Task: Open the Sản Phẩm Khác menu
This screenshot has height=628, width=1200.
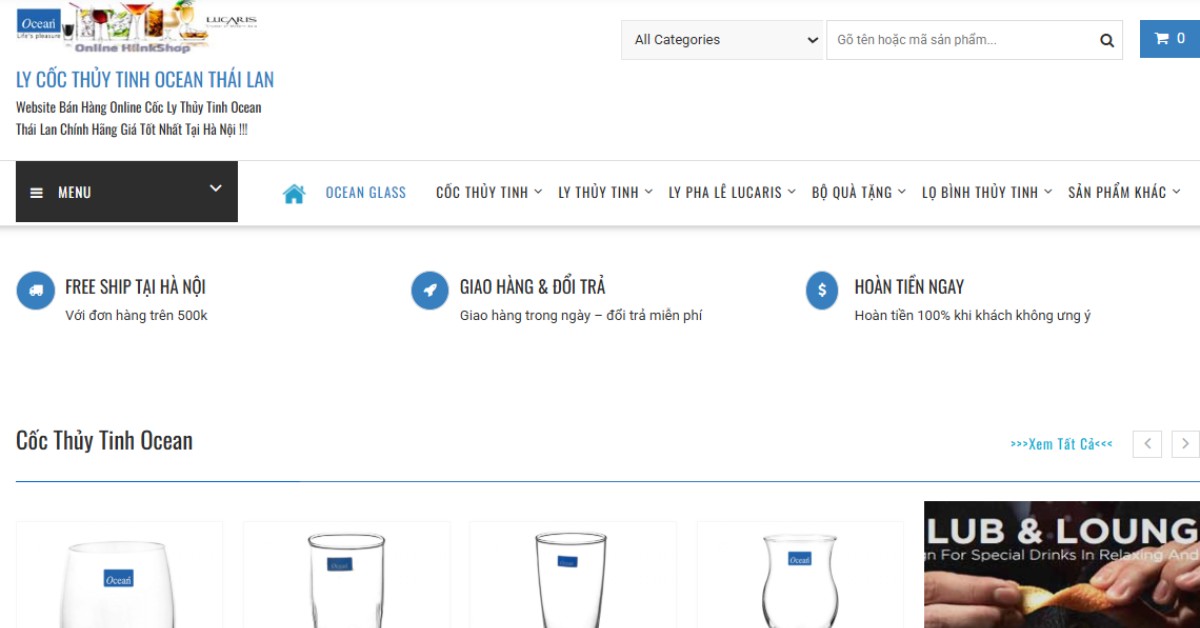Action: pyautogui.click(x=1123, y=192)
